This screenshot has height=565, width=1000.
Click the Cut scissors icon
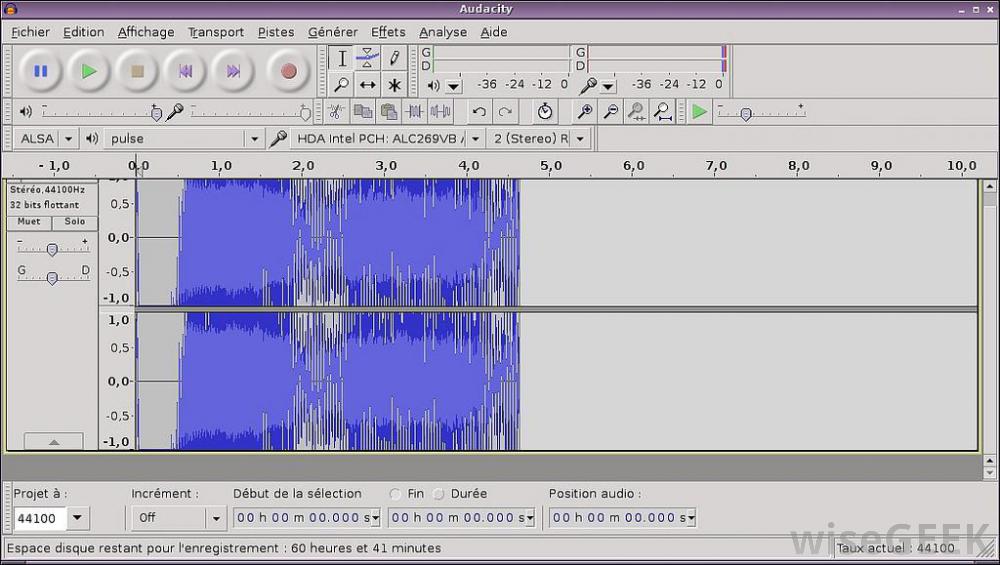click(336, 112)
